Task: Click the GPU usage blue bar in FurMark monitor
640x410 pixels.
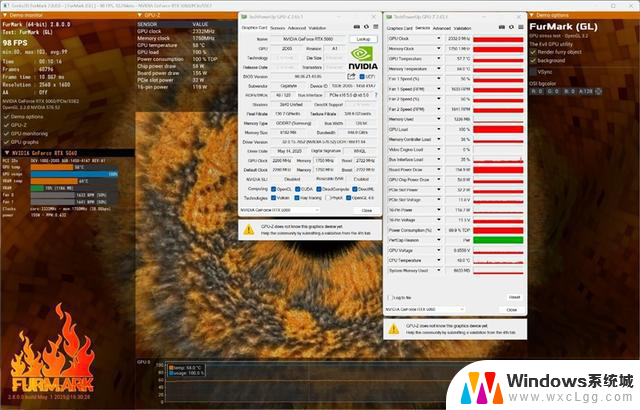Action: point(74,174)
